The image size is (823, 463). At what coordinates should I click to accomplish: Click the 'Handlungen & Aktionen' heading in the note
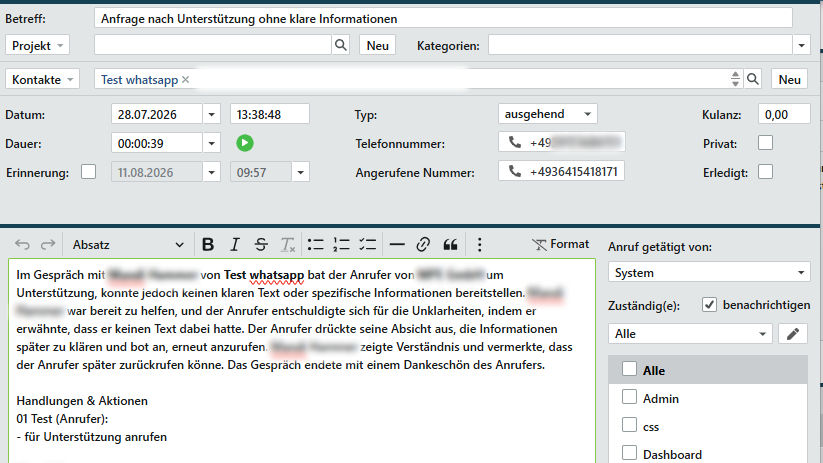click(82, 401)
